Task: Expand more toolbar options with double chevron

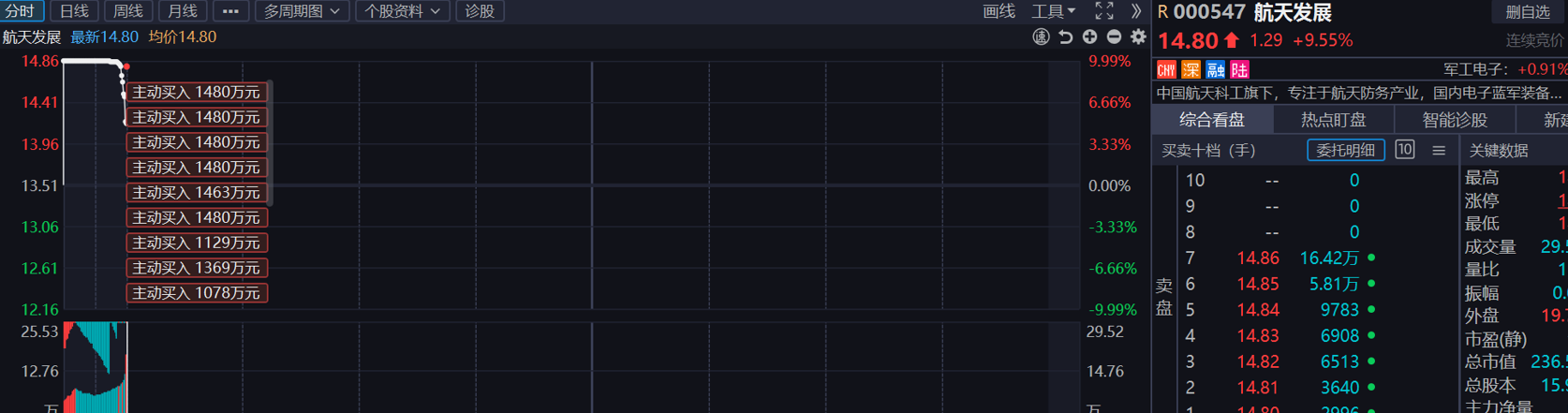Action: pyautogui.click(x=1136, y=11)
